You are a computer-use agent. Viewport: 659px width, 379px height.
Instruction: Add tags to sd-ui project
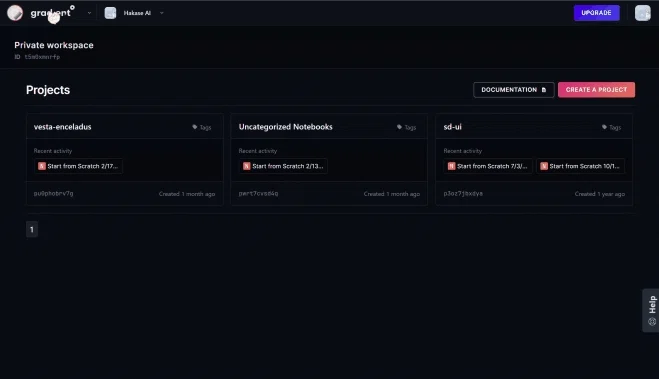point(612,127)
